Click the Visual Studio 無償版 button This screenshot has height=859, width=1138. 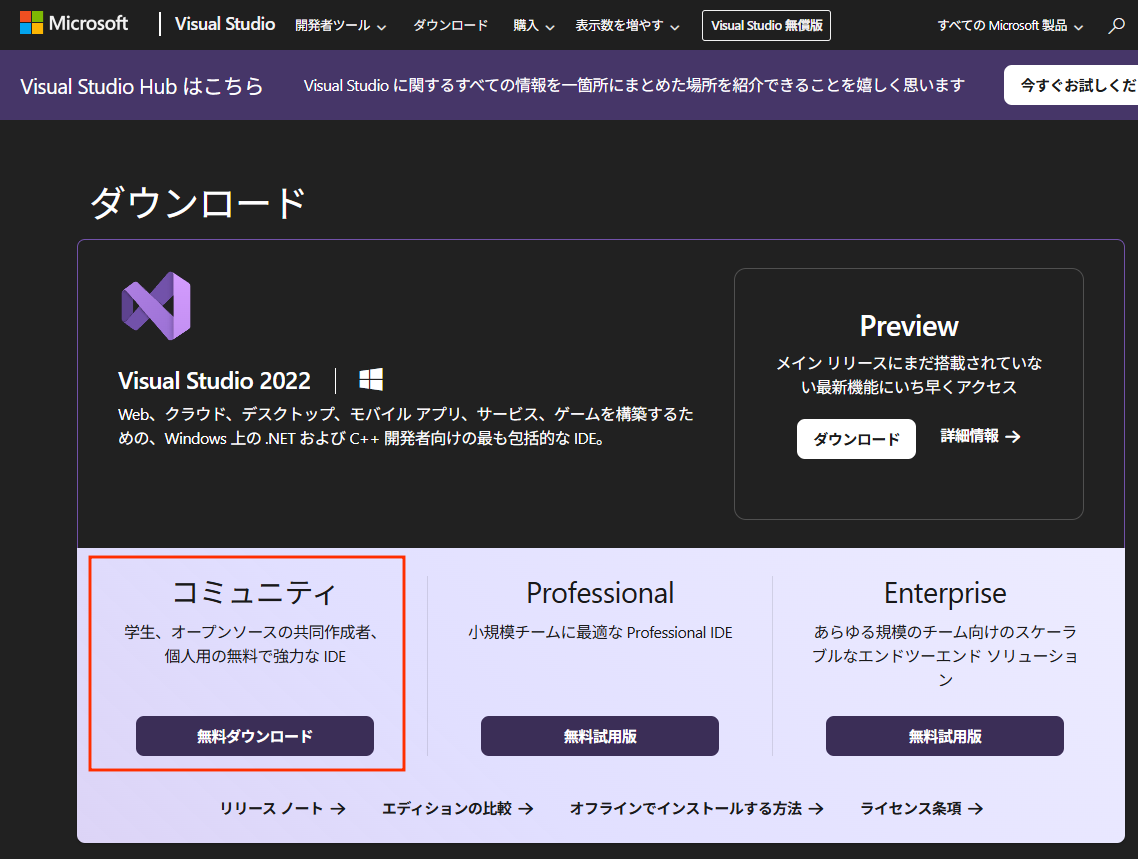(x=766, y=25)
